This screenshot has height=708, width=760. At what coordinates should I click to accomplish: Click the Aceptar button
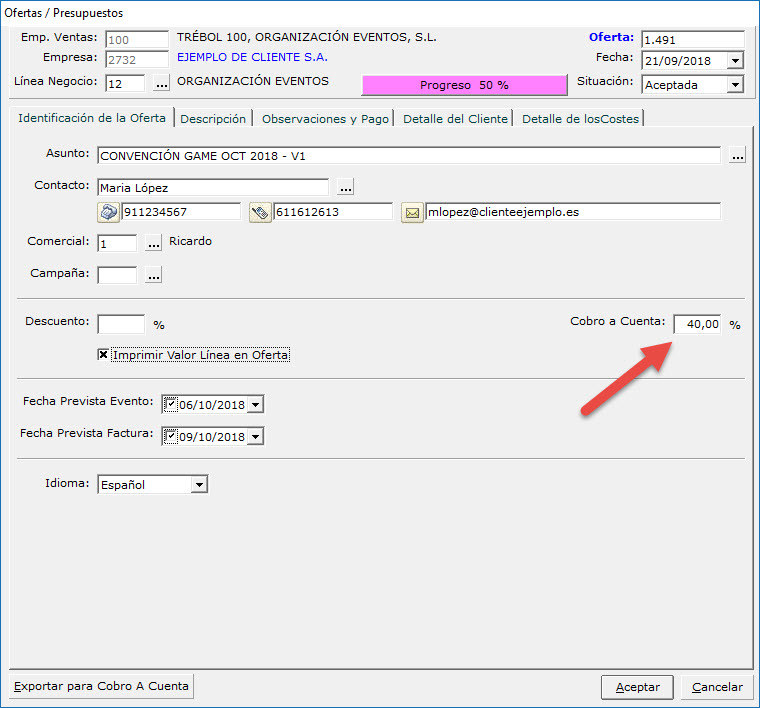tap(637, 687)
